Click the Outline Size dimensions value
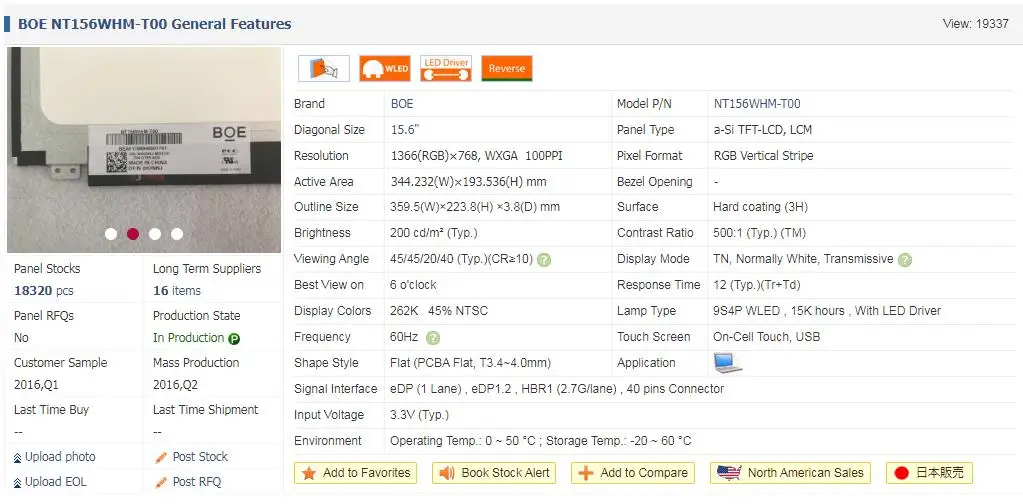 475,207
